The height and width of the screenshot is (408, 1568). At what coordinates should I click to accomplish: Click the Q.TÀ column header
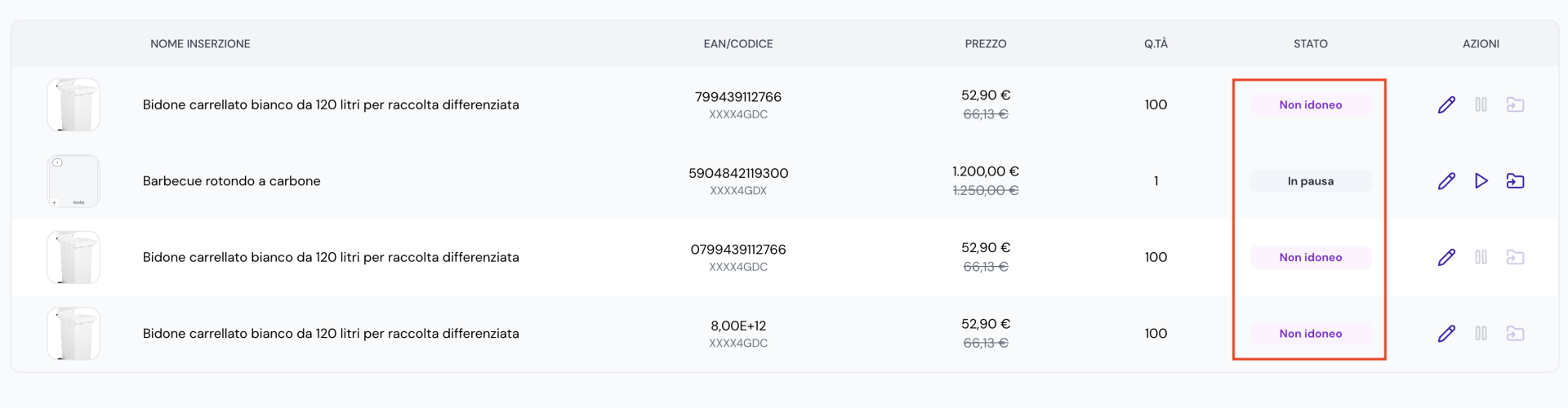(1156, 44)
